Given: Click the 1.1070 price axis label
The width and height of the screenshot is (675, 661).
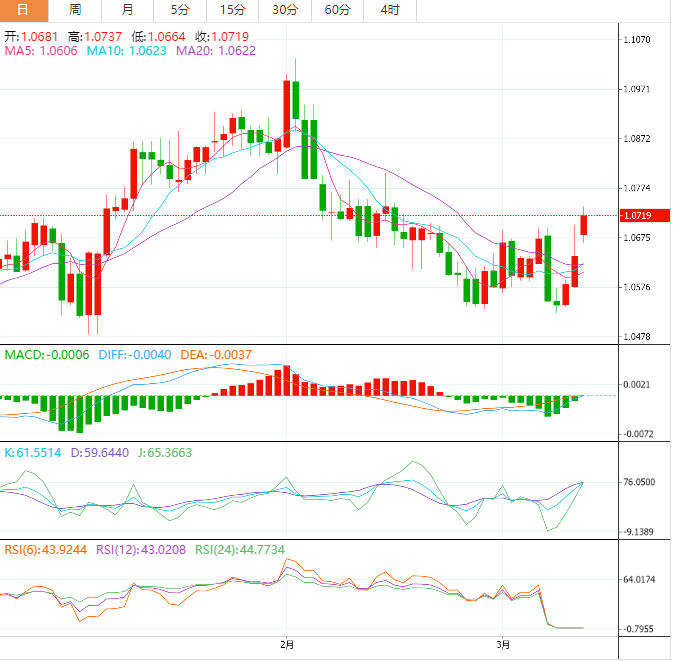Looking at the screenshot, I should coord(637,40).
